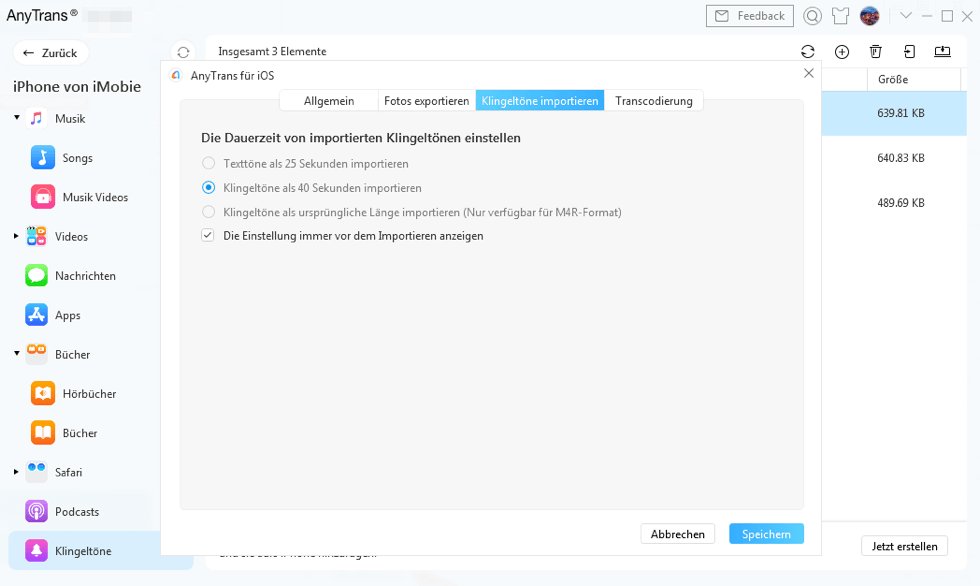This screenshot has width=980, height=586.
Task: Select Klingeltöne in the sidebar
Action: point(101,550)
